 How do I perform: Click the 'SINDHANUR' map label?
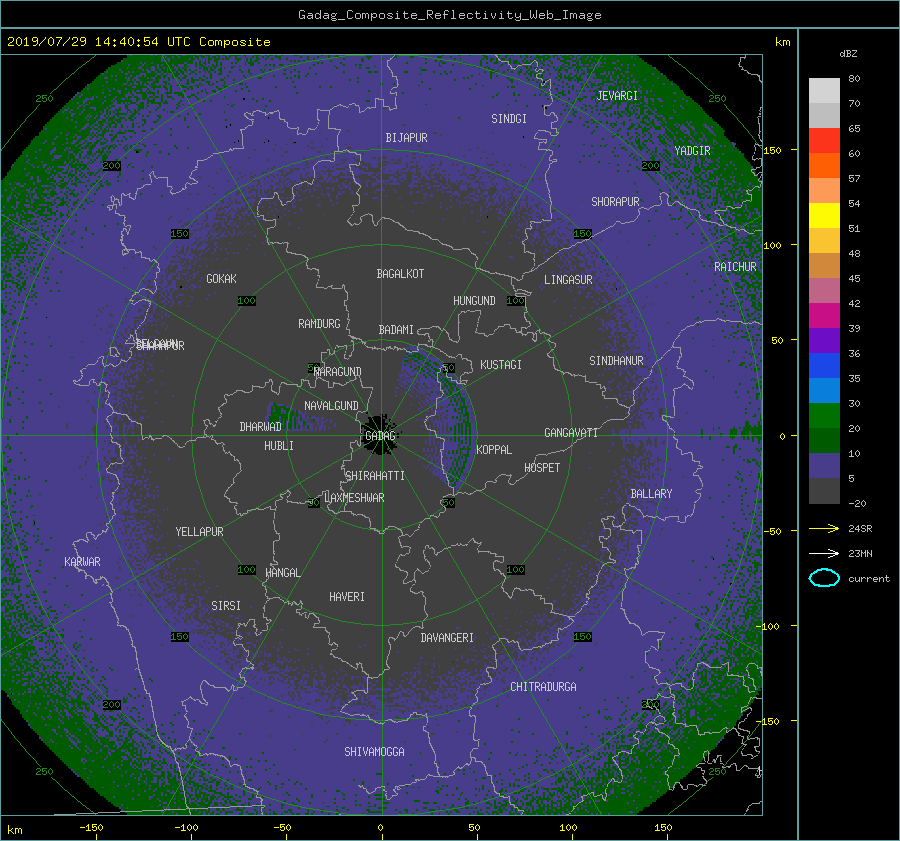click(x=616, y=361)
